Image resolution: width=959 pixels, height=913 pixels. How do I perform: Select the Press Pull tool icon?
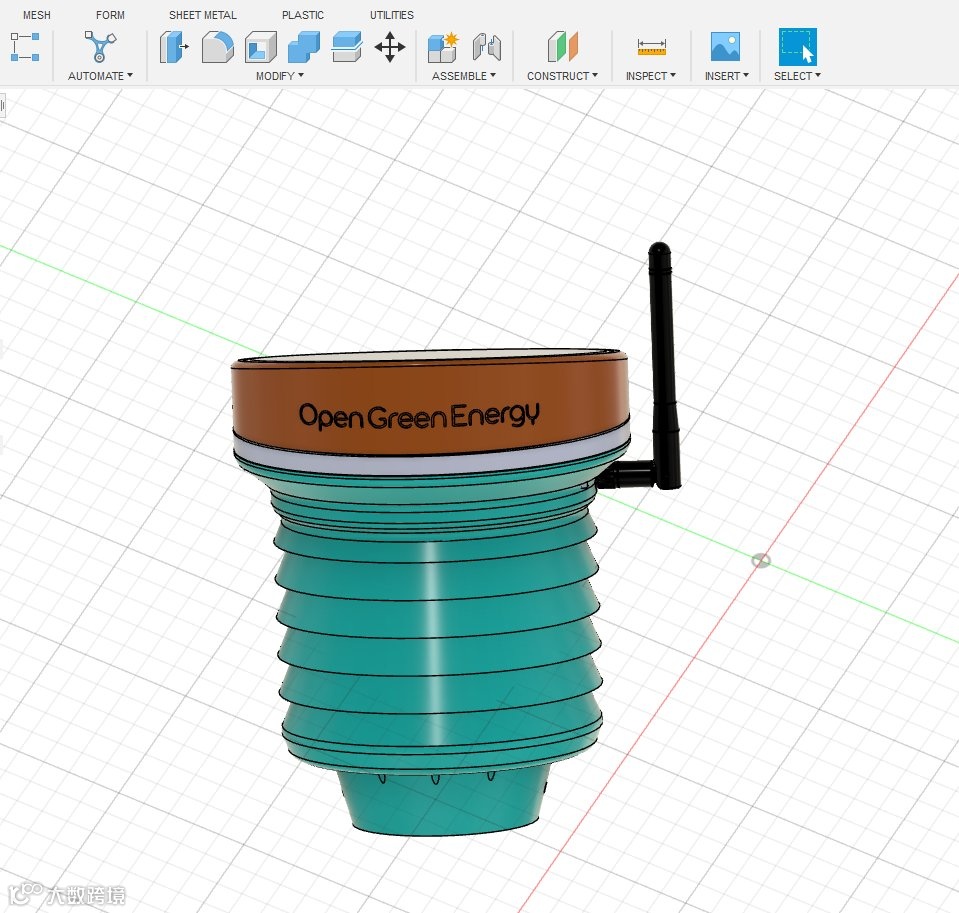click(174, 47)
